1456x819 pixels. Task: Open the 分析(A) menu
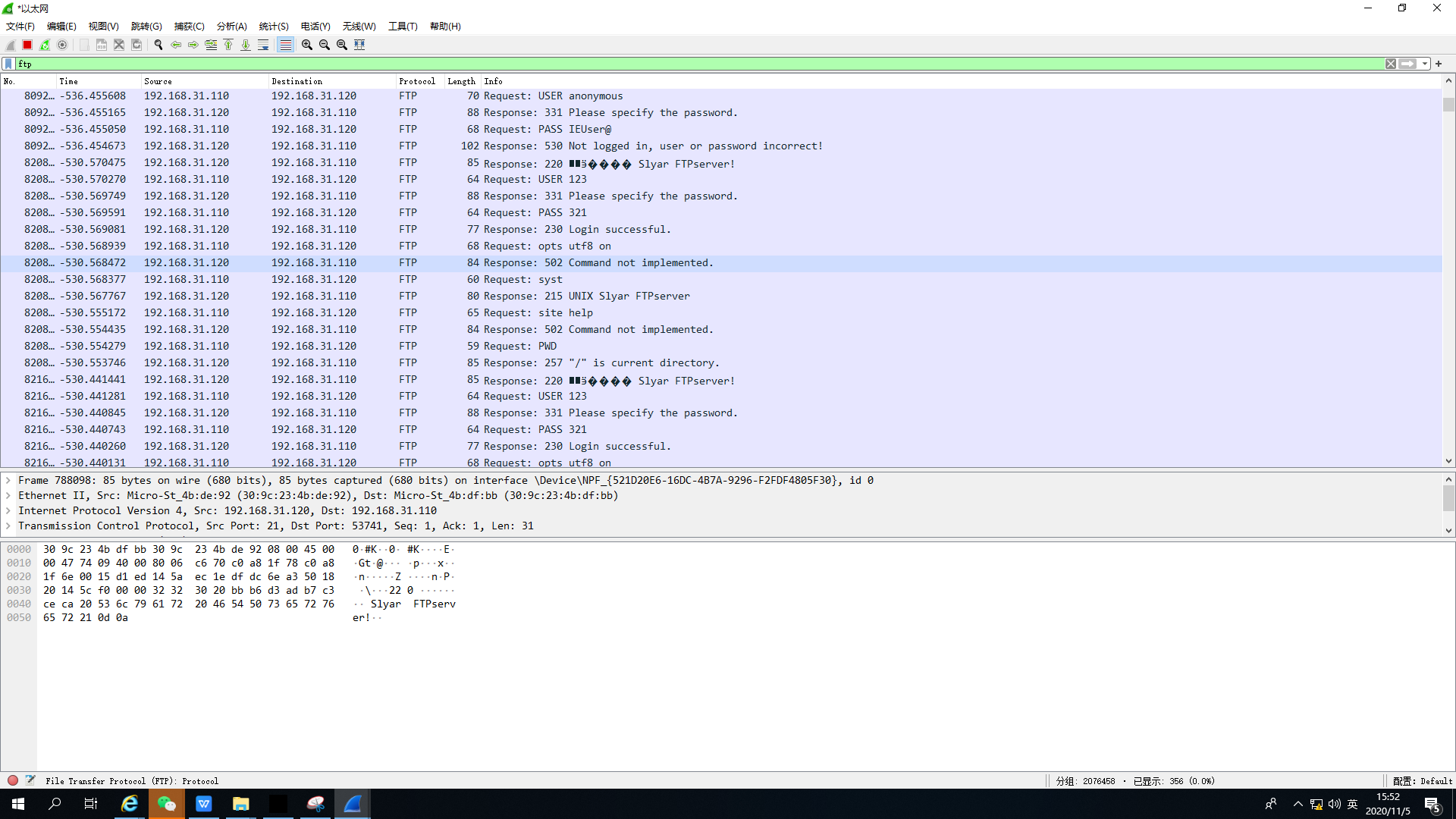point(231,26)
